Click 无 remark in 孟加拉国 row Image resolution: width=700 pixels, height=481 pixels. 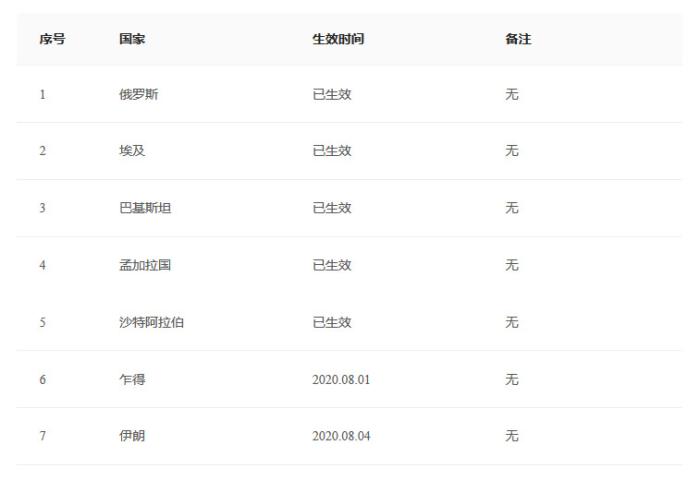pyautogui.click(x=512, y=265)
